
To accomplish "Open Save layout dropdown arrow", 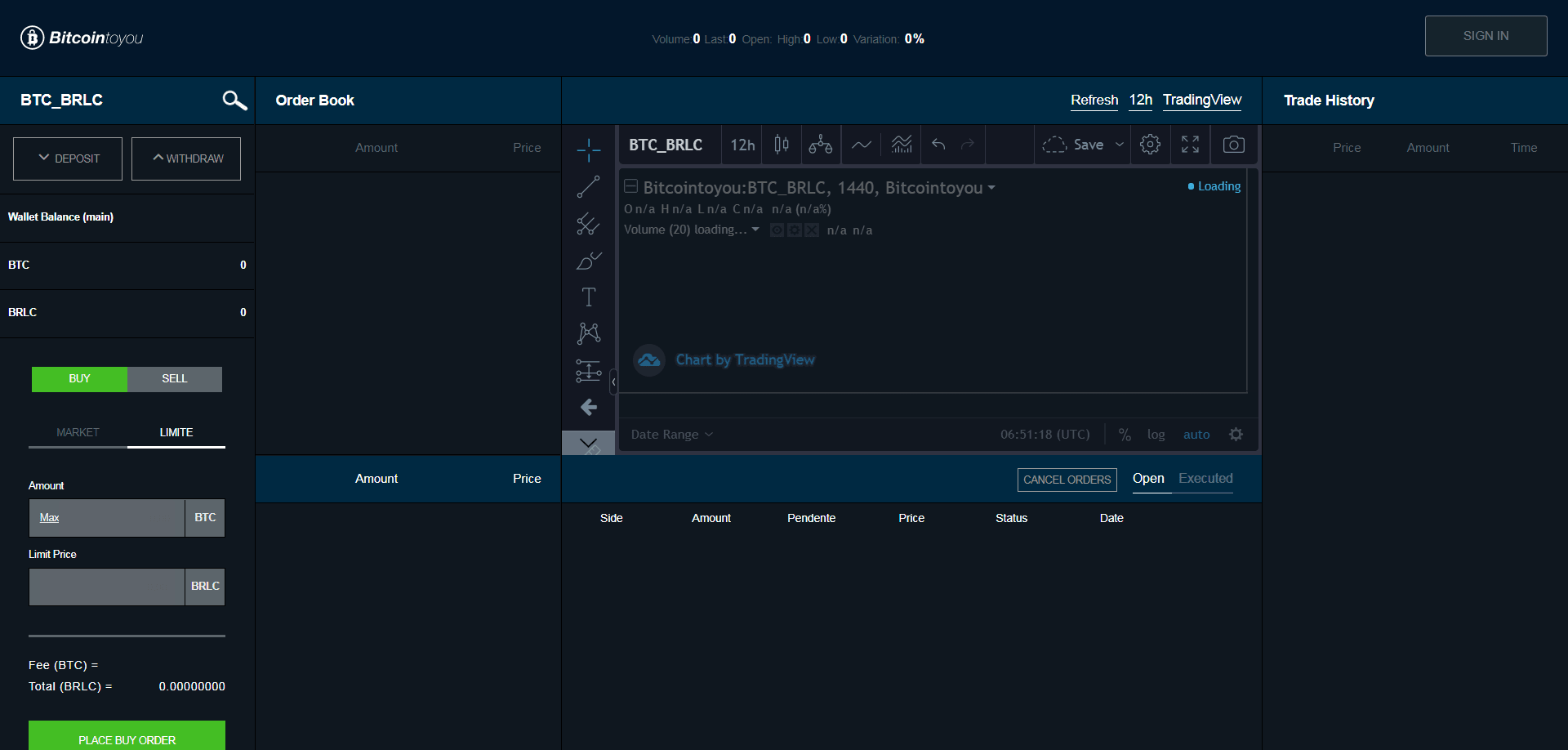I will pos(1120,145).
